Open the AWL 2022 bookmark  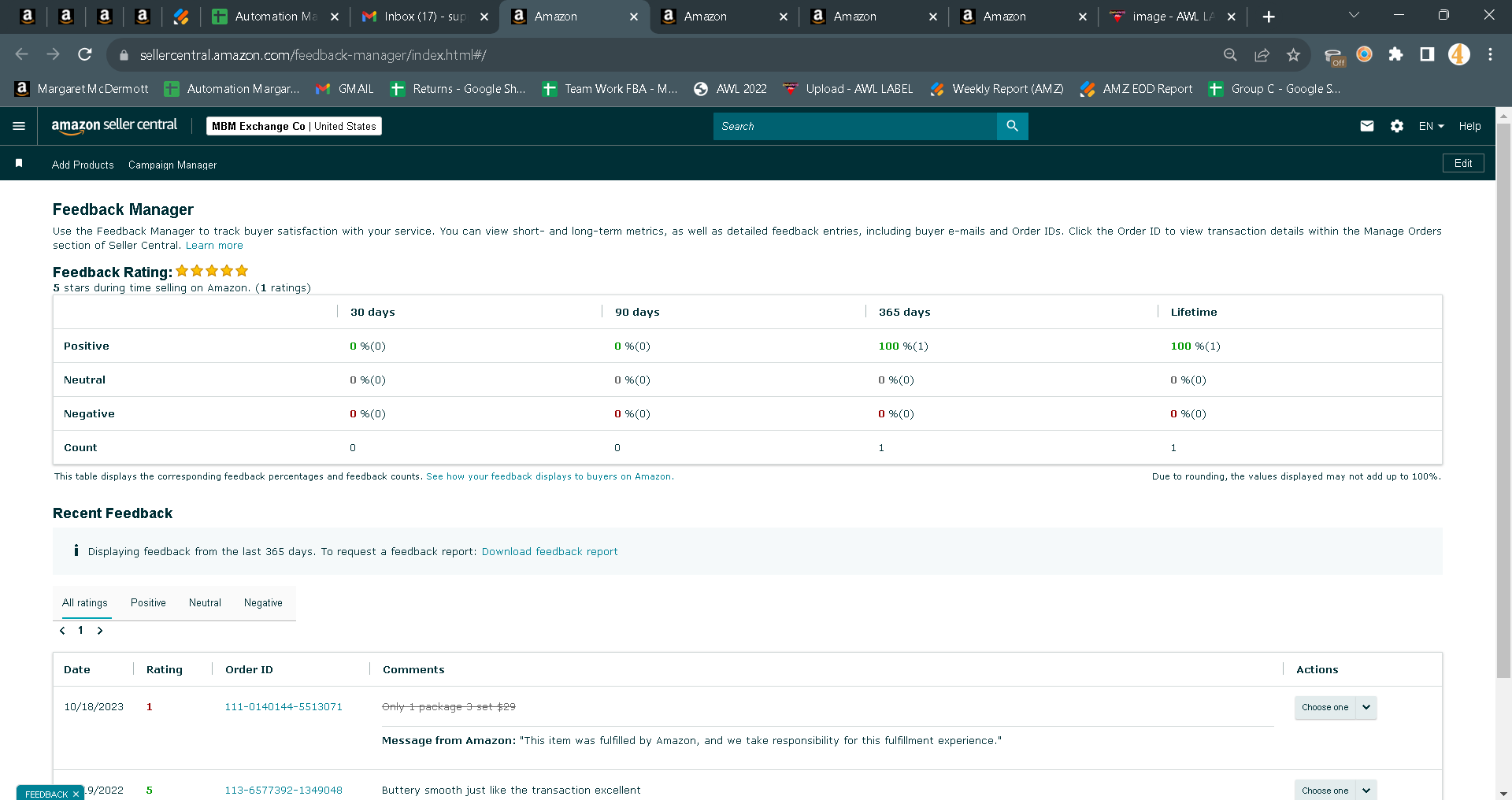(730, 89)
